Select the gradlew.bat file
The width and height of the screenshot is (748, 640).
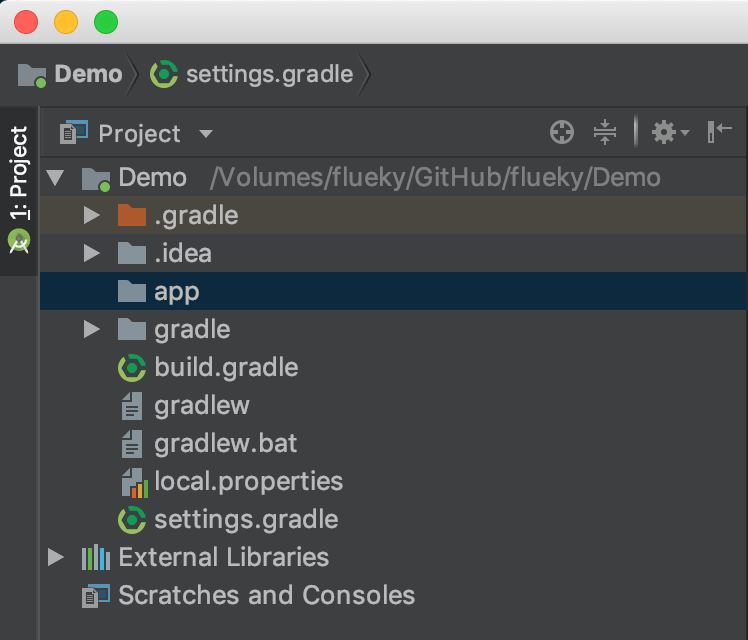point(225,444)
